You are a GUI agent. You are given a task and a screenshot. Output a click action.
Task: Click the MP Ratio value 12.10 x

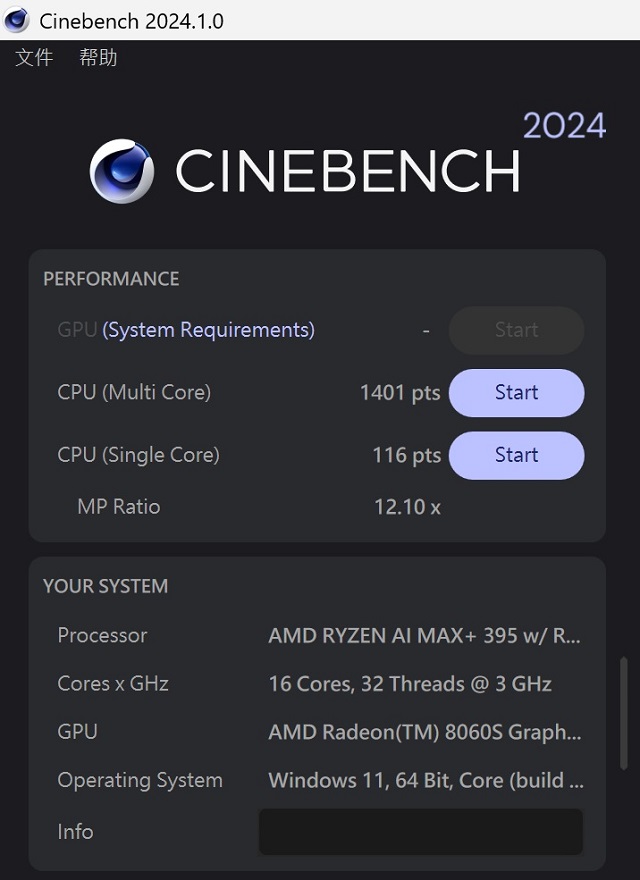pos(406,507)
